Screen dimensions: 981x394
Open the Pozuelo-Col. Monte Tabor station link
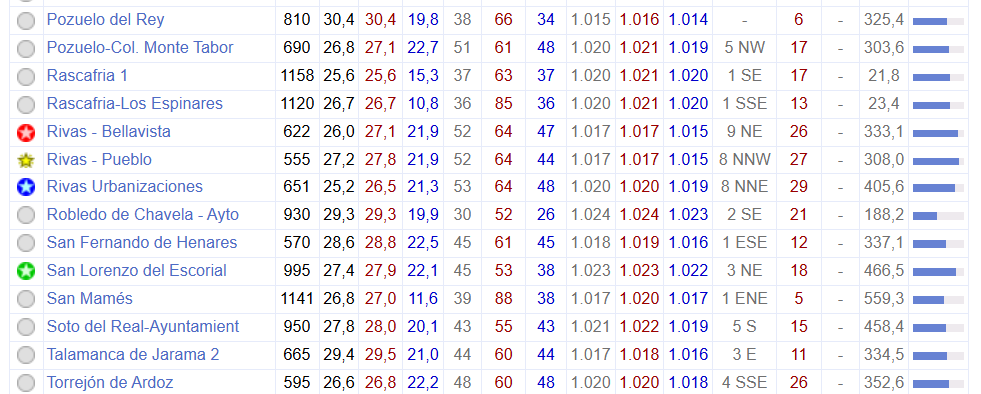click(140, 48)
